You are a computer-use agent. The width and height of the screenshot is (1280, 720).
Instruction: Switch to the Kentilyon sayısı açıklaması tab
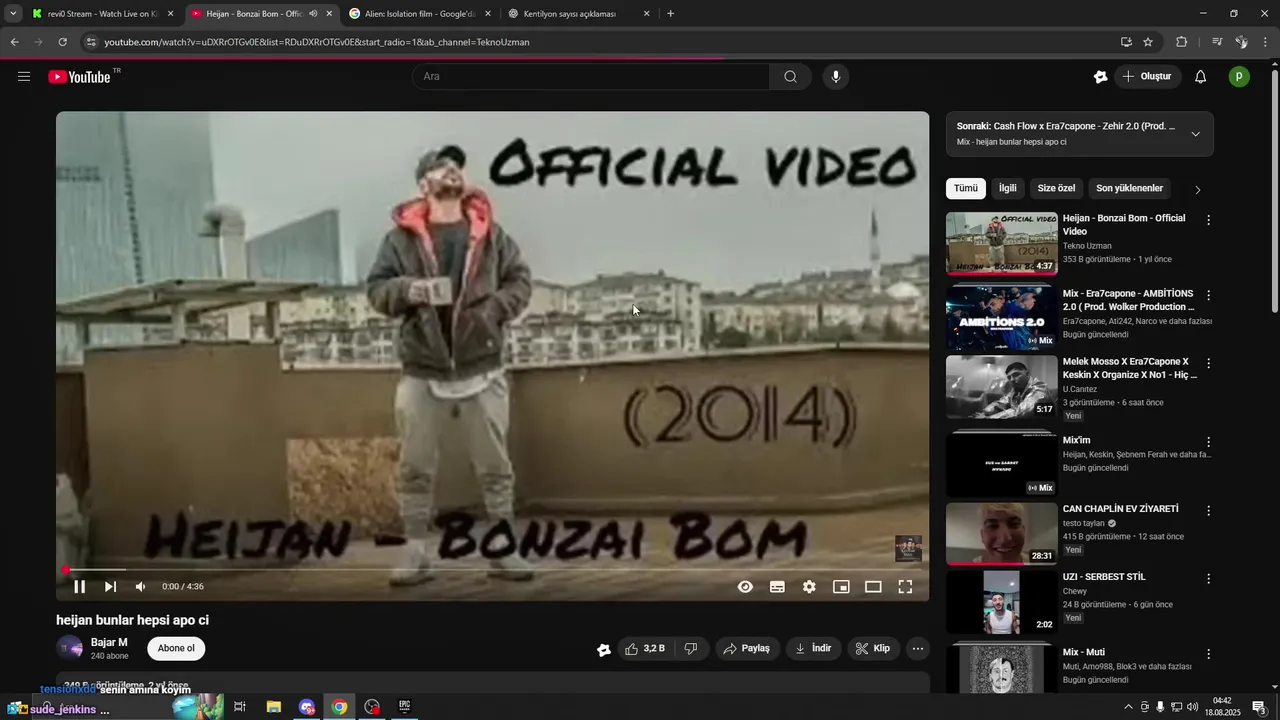point(578,14)
